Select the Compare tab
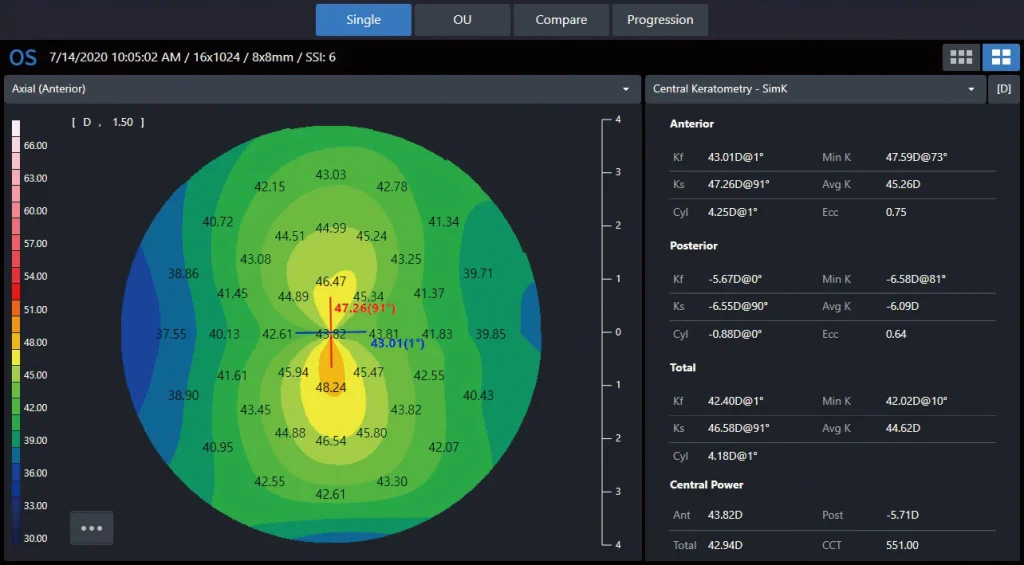 point(561,20)
